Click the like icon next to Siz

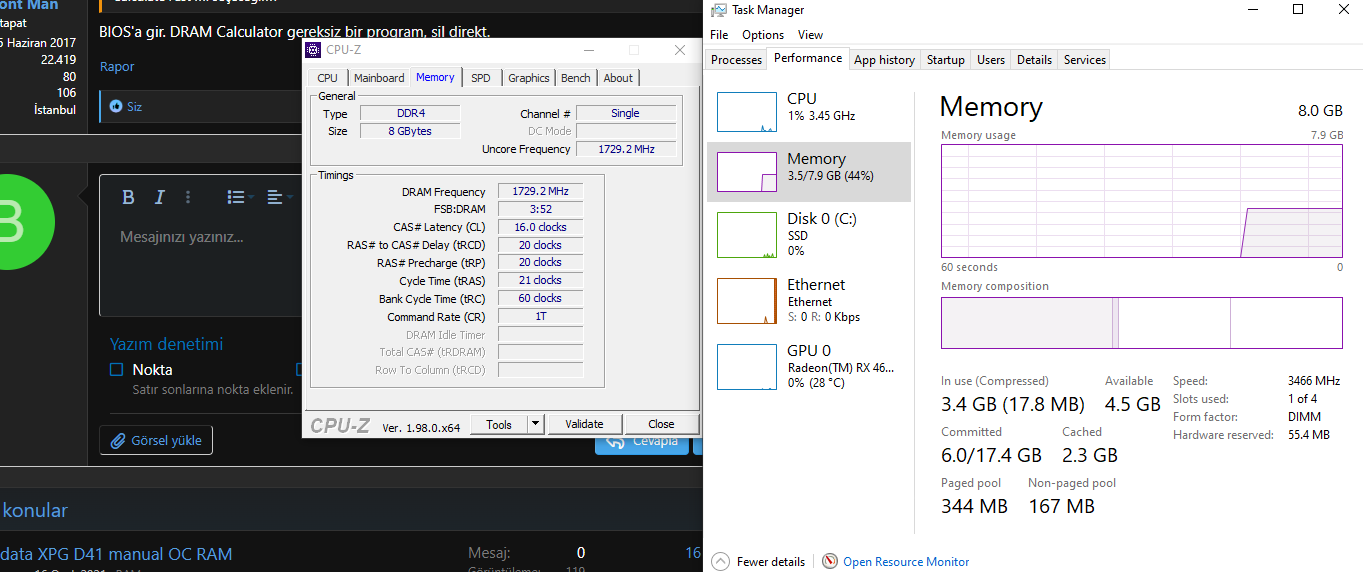point(116,106)
